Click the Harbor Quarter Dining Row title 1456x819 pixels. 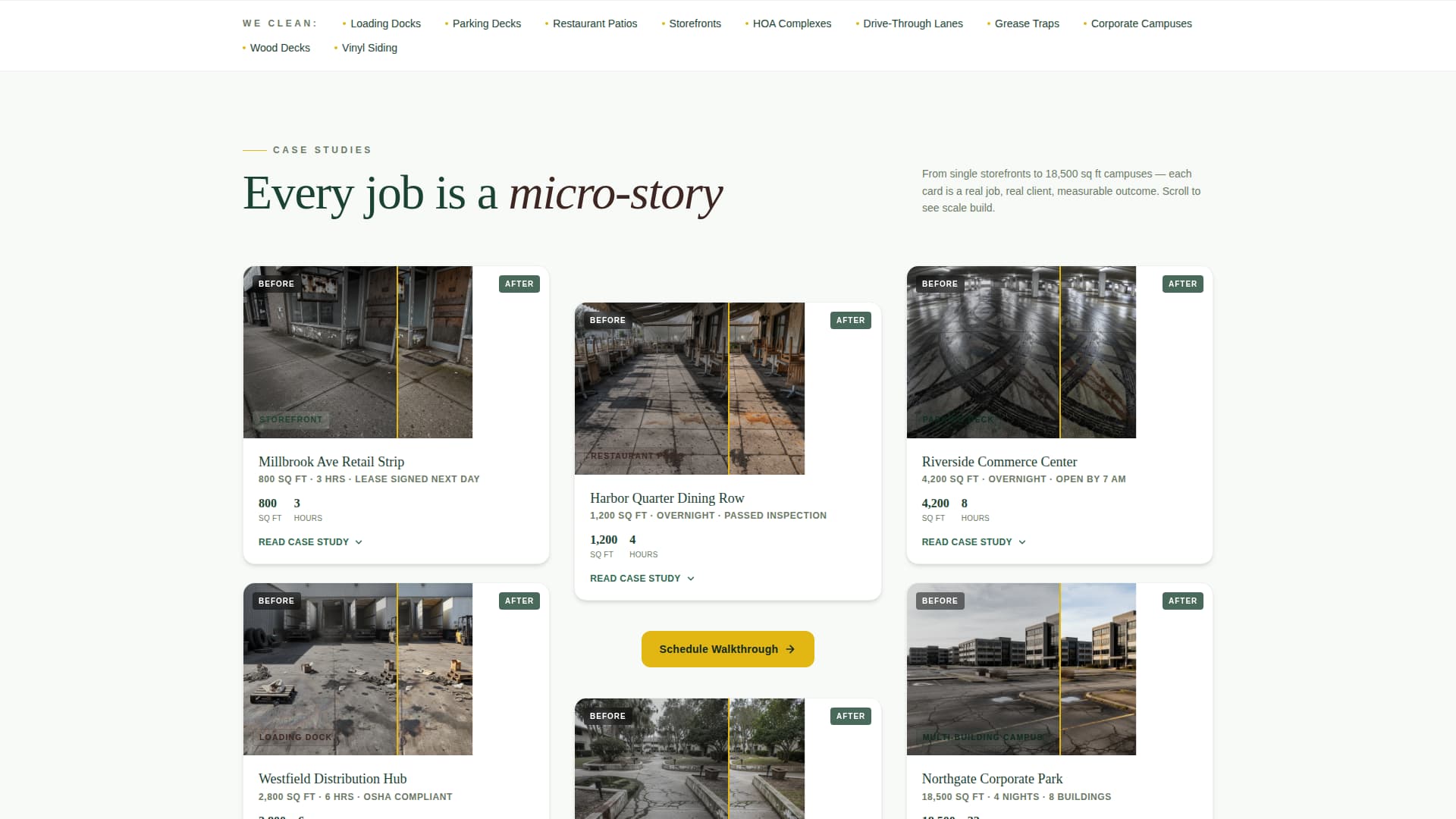click(x=667, y=498)
